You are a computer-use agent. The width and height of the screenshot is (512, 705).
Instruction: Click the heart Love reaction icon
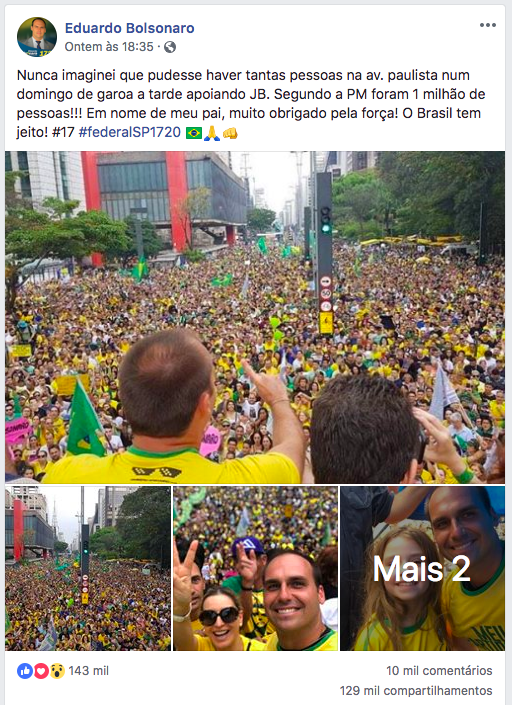41,671
